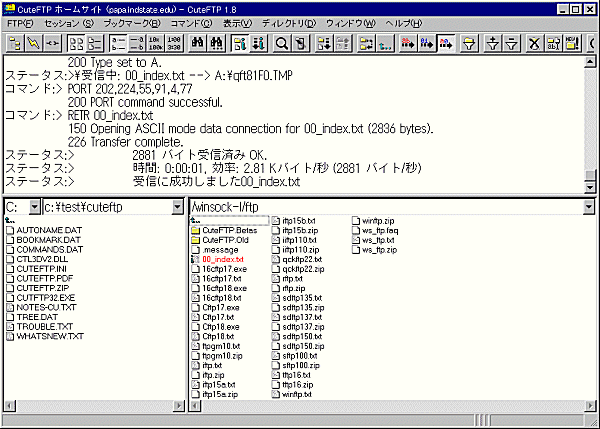Click the folder Filter funnel icon
This screenshot has height=429, width=600.
[469, 44]
